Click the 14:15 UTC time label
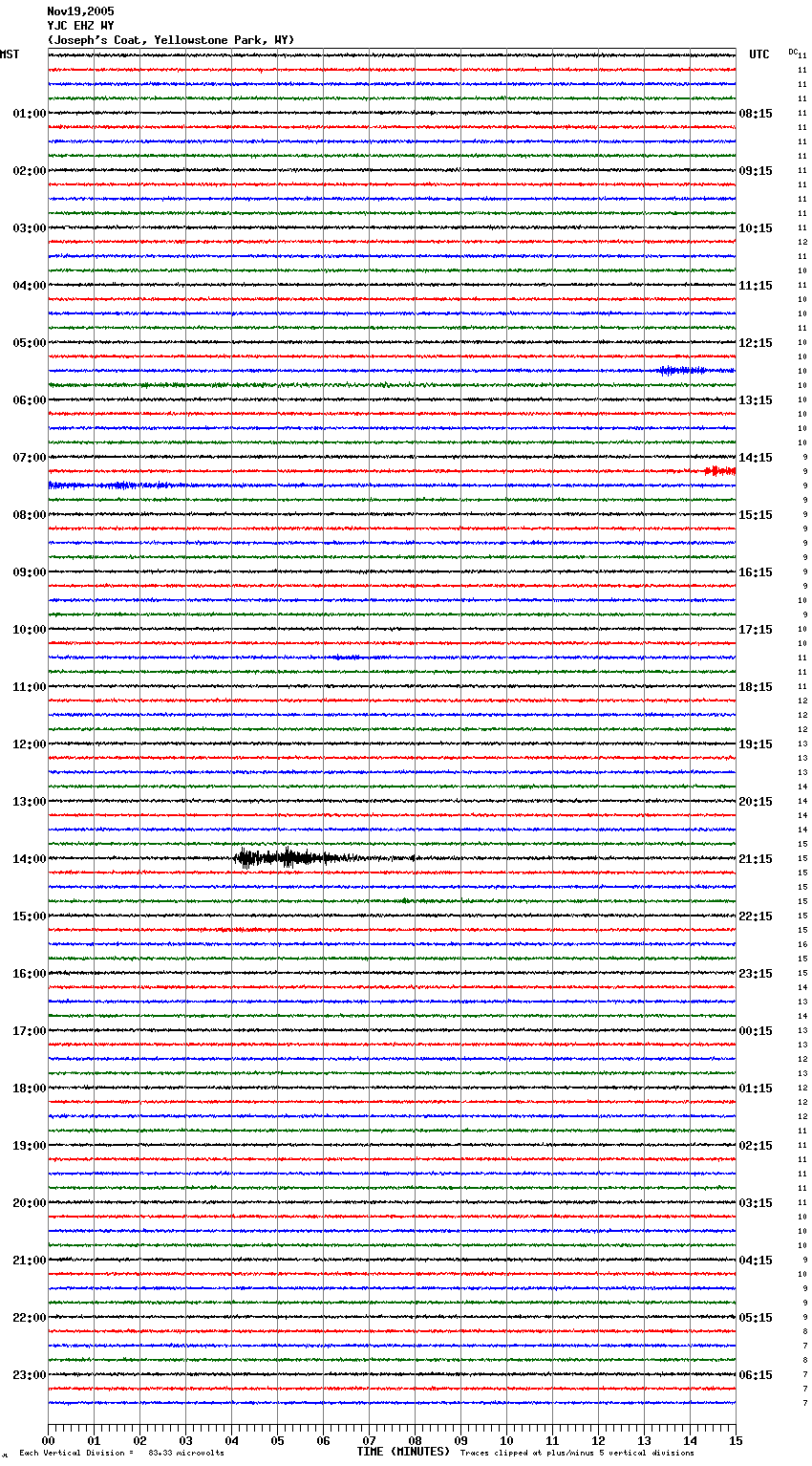812x1466 pixels. [x=756, y=458]
